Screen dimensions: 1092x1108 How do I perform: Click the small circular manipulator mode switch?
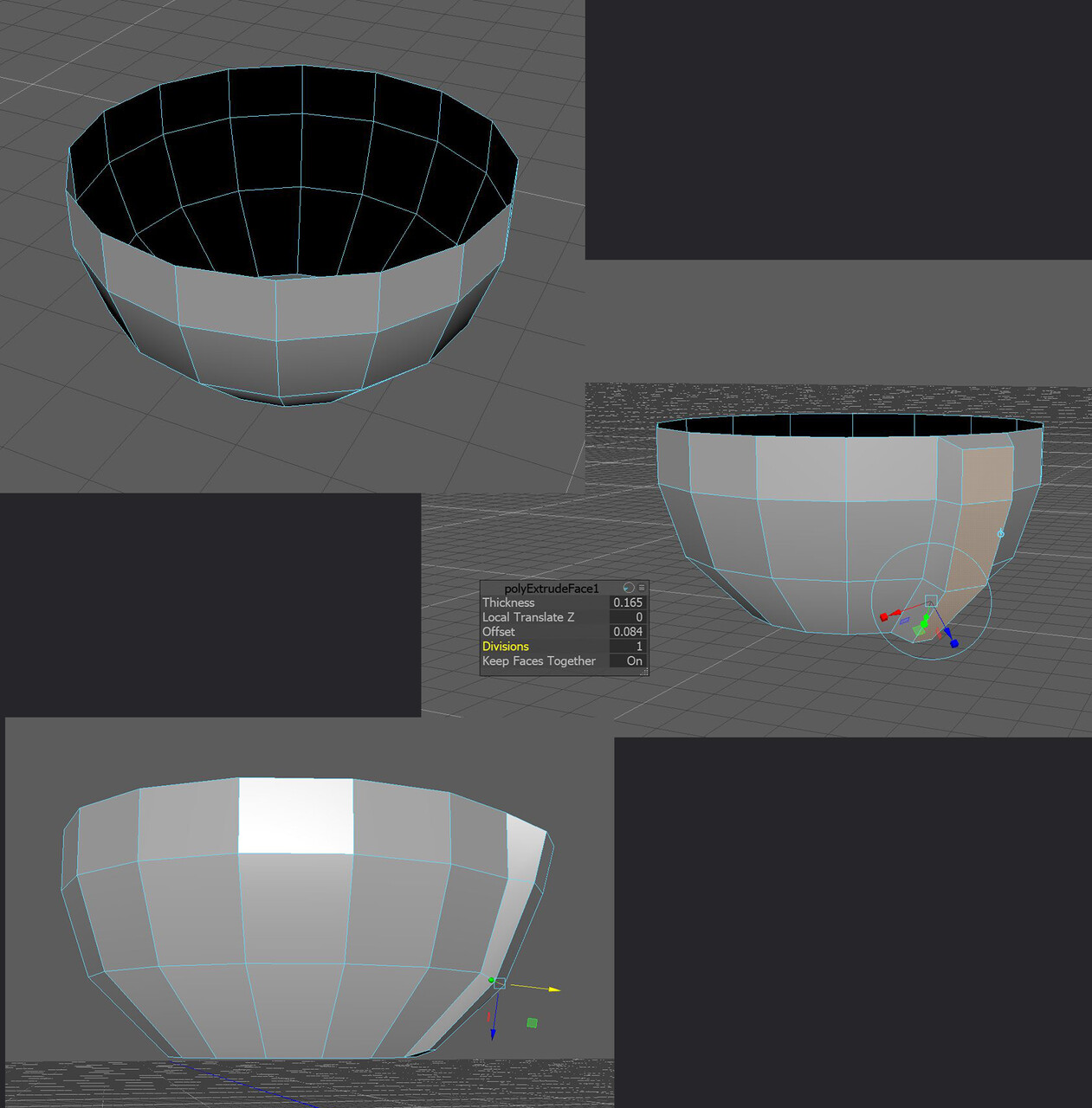pyautogui.click(x=1001, y=533)
